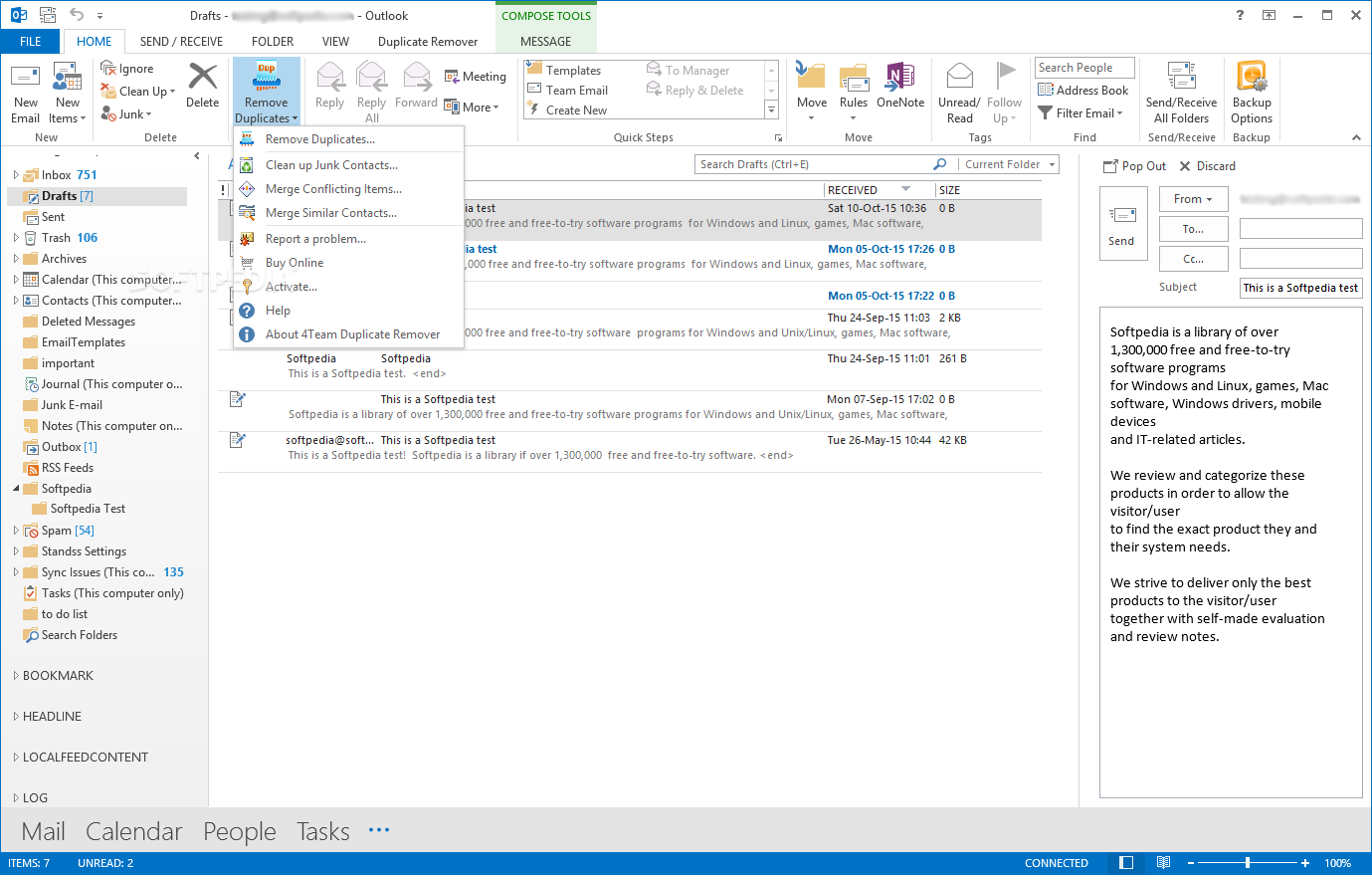Expand the Spam folder

click(x=16, y=531)
